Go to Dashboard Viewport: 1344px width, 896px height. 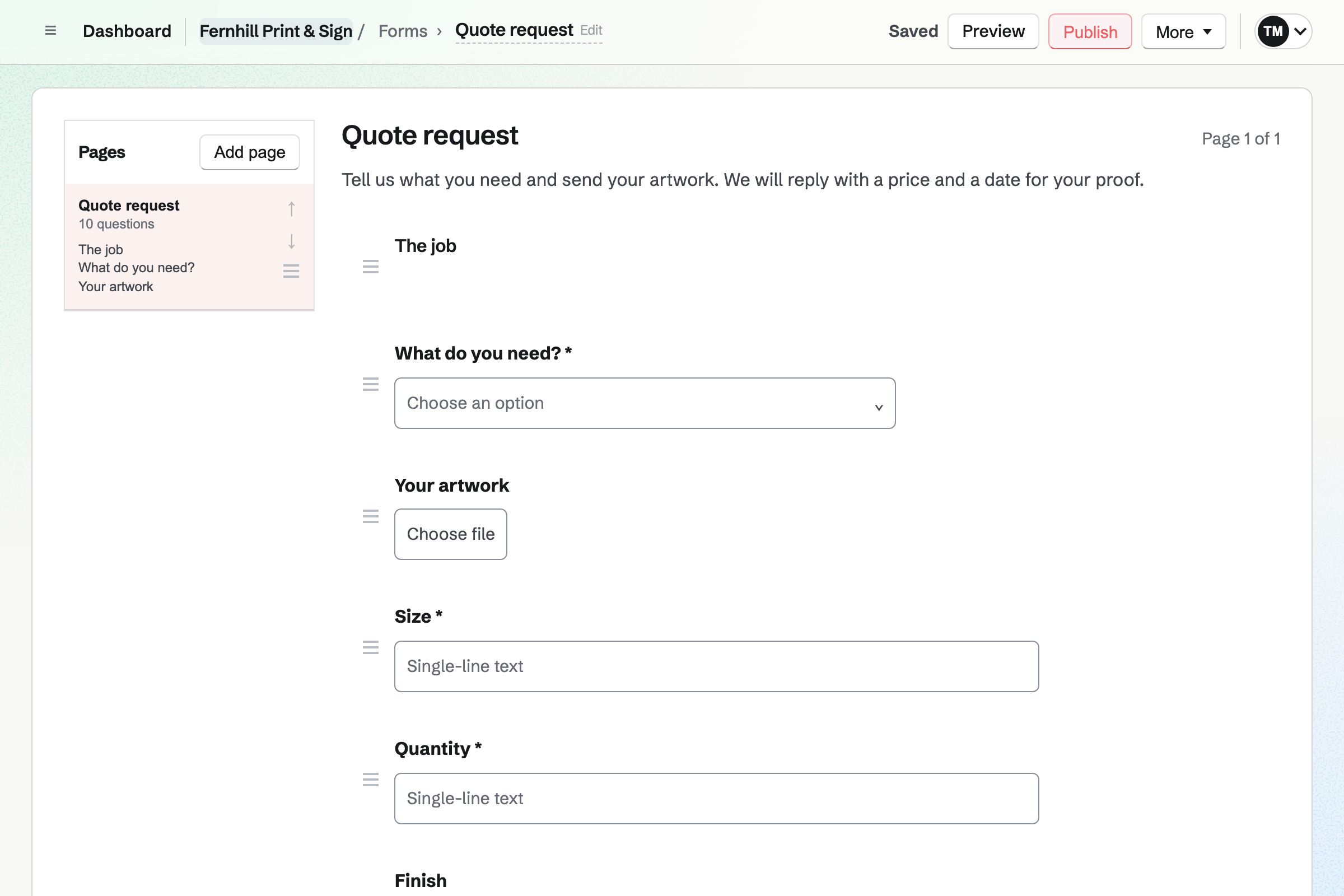pos(127,31)
